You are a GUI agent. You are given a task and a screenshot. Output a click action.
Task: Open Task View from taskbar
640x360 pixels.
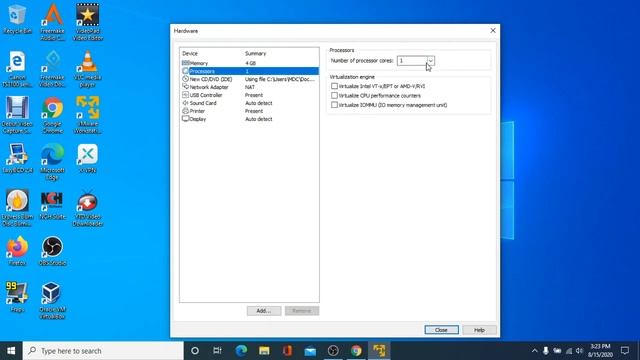pos(218,351)
